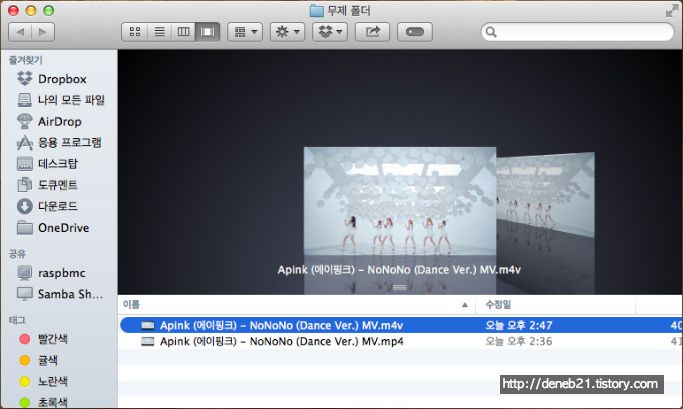Click the front Cover Flow video thumbnail

point(399,201)
